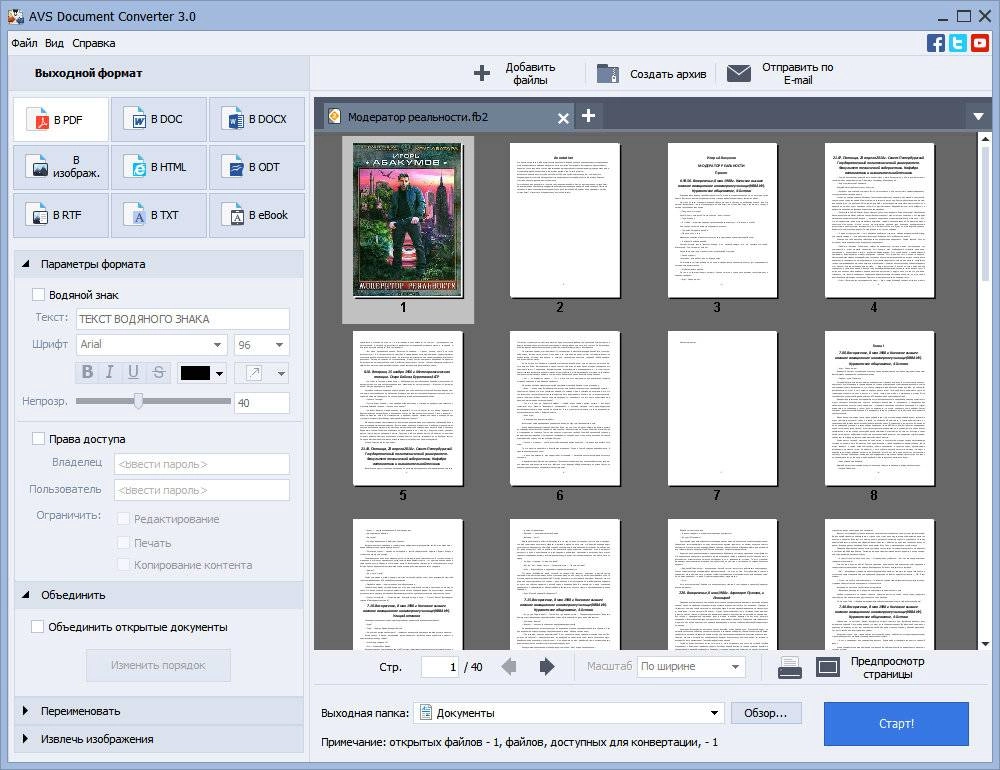Viewport: 1000px width, 770px height.
Task: Collapse the Параметры формата section
Action: click(x=26, y=263)
